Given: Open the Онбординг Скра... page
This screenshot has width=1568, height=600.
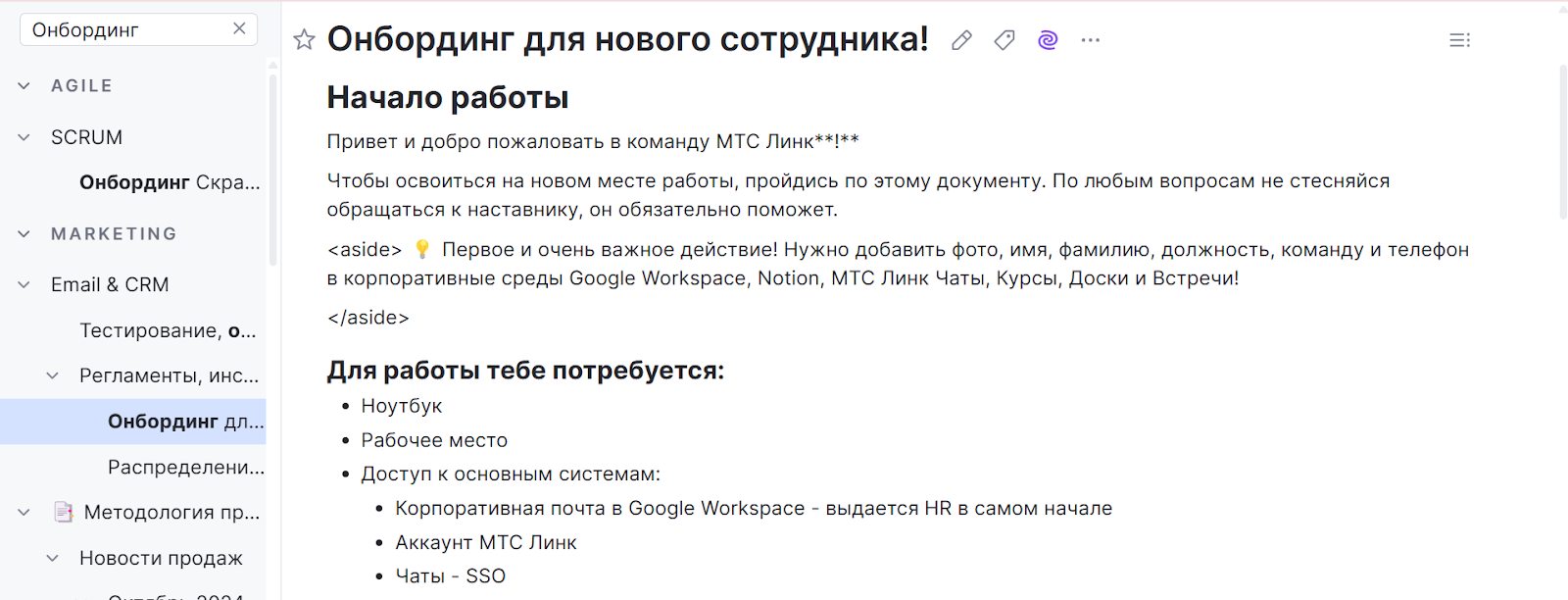Looking at the screenshot, I should click(x=170, y=182).
